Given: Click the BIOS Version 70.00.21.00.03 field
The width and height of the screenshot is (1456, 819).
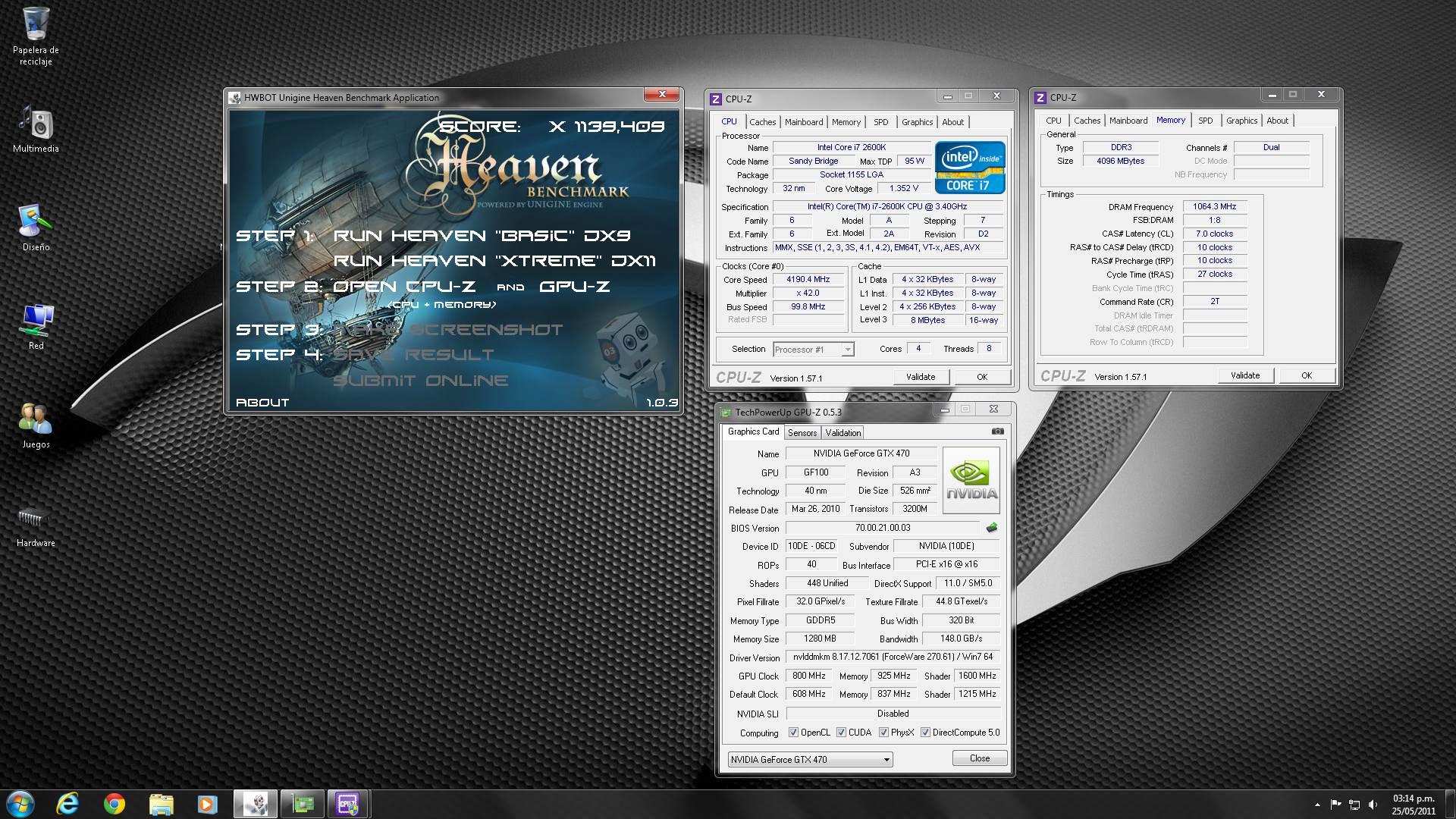Looking at the screenshot, I should [883, 528].
